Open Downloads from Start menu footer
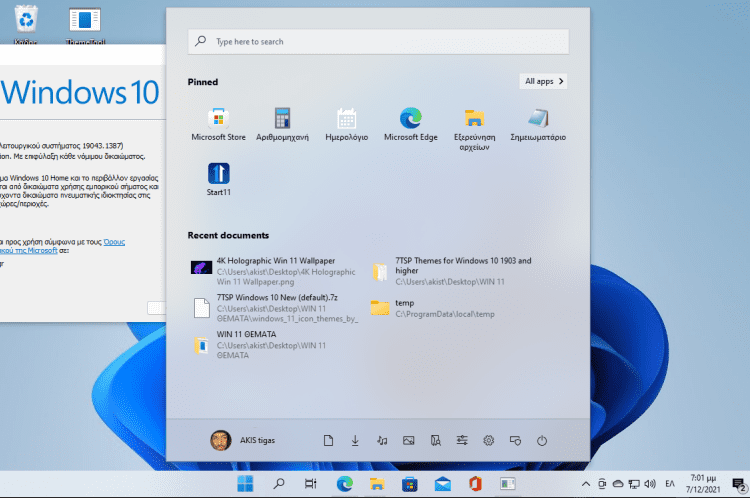This screenshot has height=498, width=750. pos(355,441)
